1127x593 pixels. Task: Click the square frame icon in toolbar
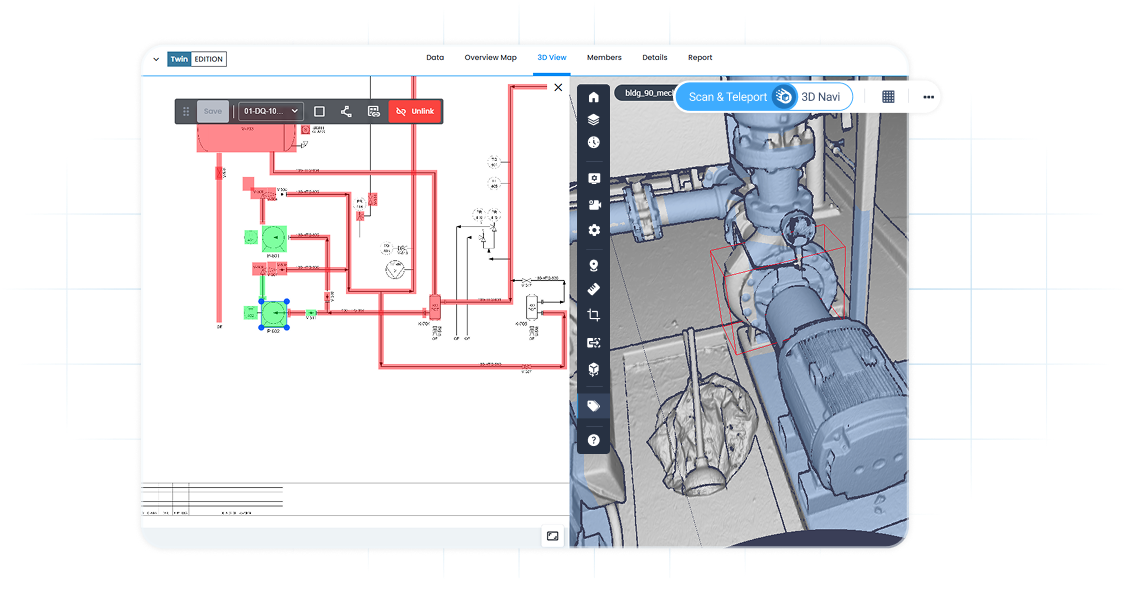pos(319,111)
